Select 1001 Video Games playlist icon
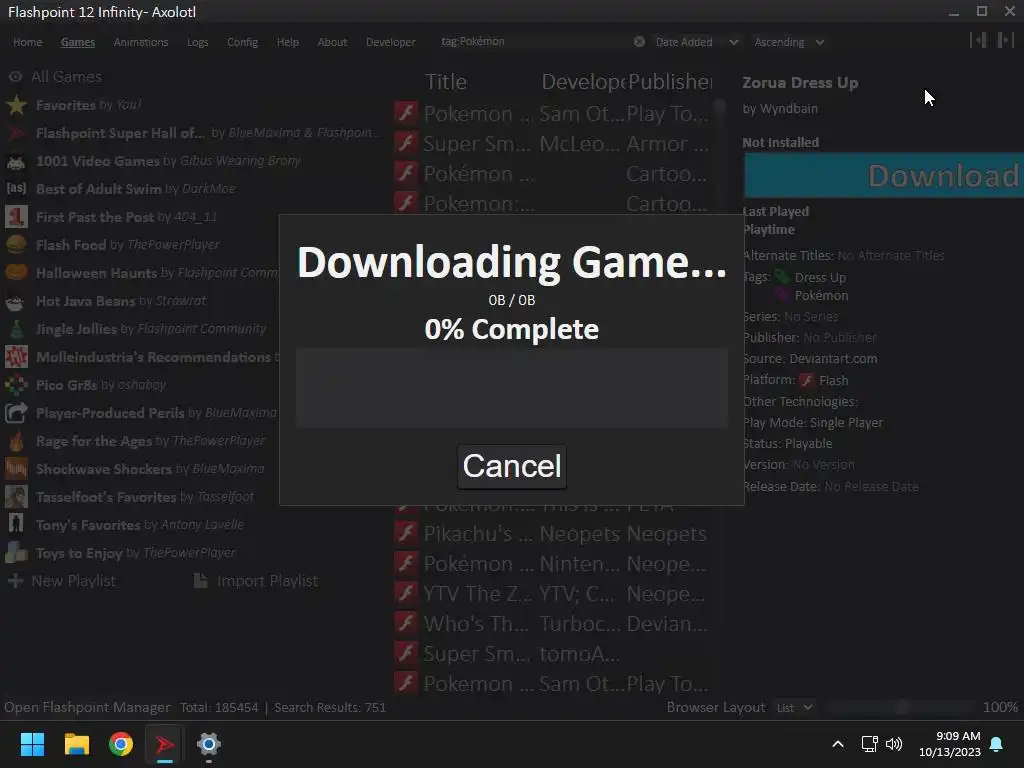This screenshot has width=1024, height=768. (x=16, y=161)
